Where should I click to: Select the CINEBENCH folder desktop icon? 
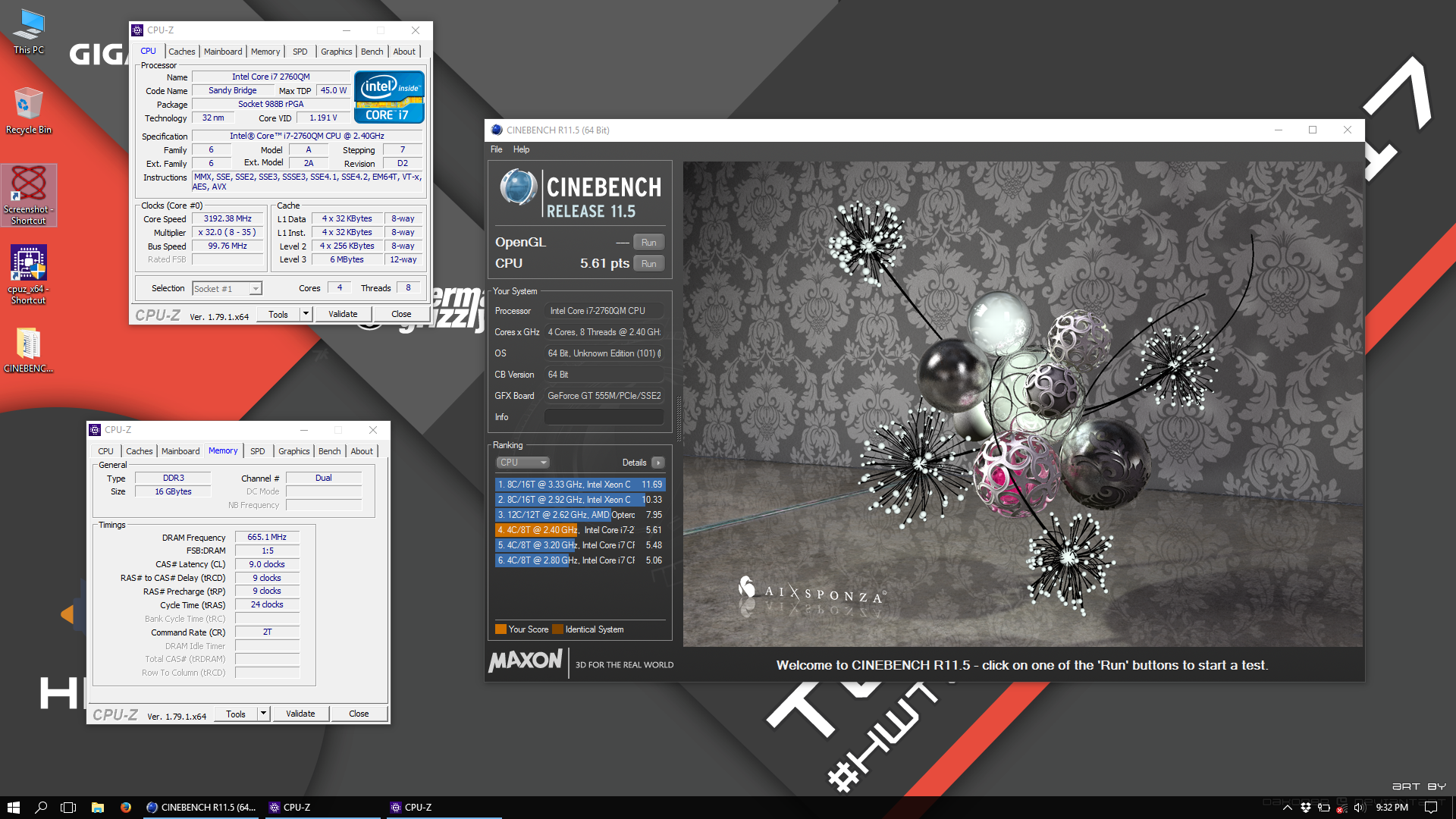(29, 350)
